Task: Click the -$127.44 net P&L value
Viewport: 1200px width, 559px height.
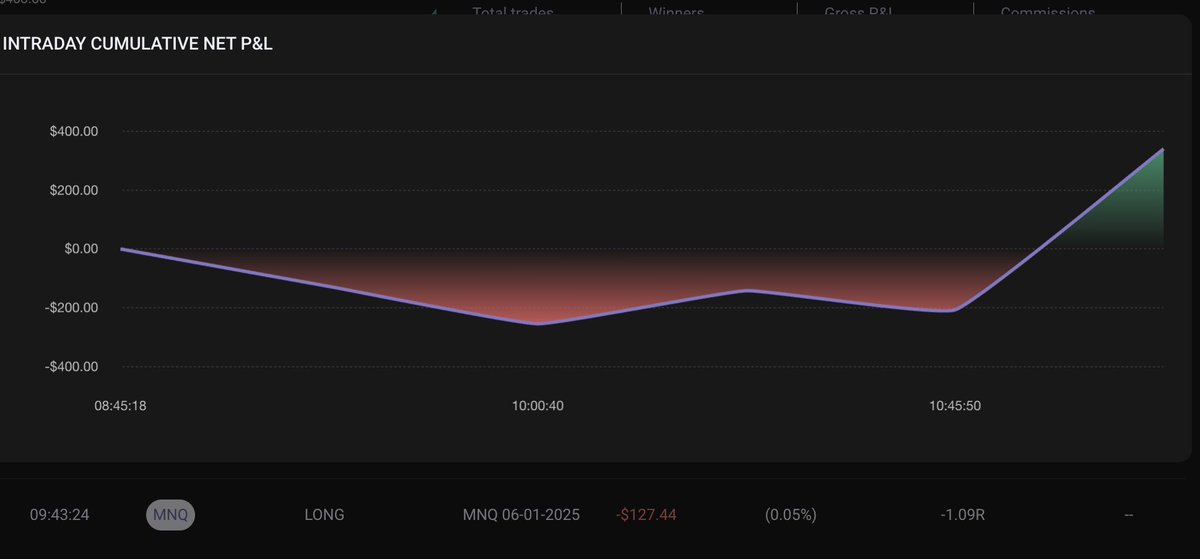Action: (646, 515)
